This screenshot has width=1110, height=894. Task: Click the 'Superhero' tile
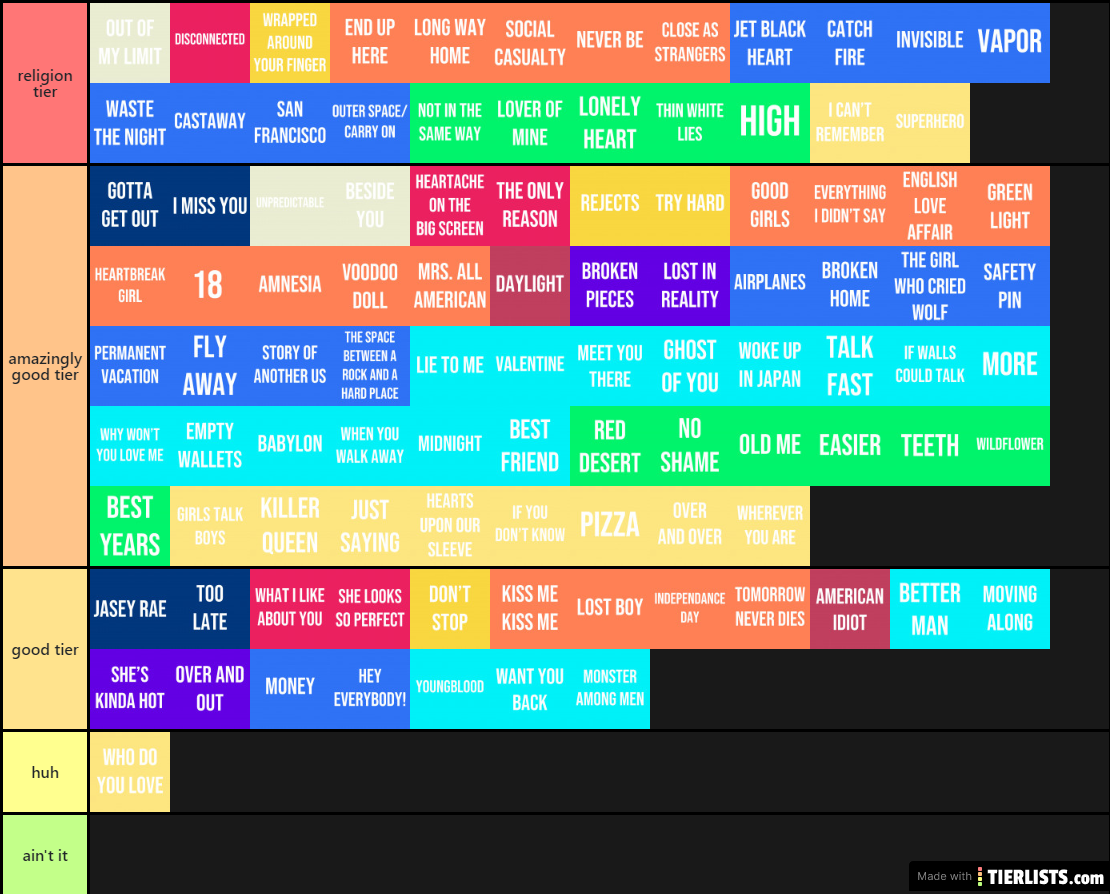pyautogui.click(x=929, y=123)
